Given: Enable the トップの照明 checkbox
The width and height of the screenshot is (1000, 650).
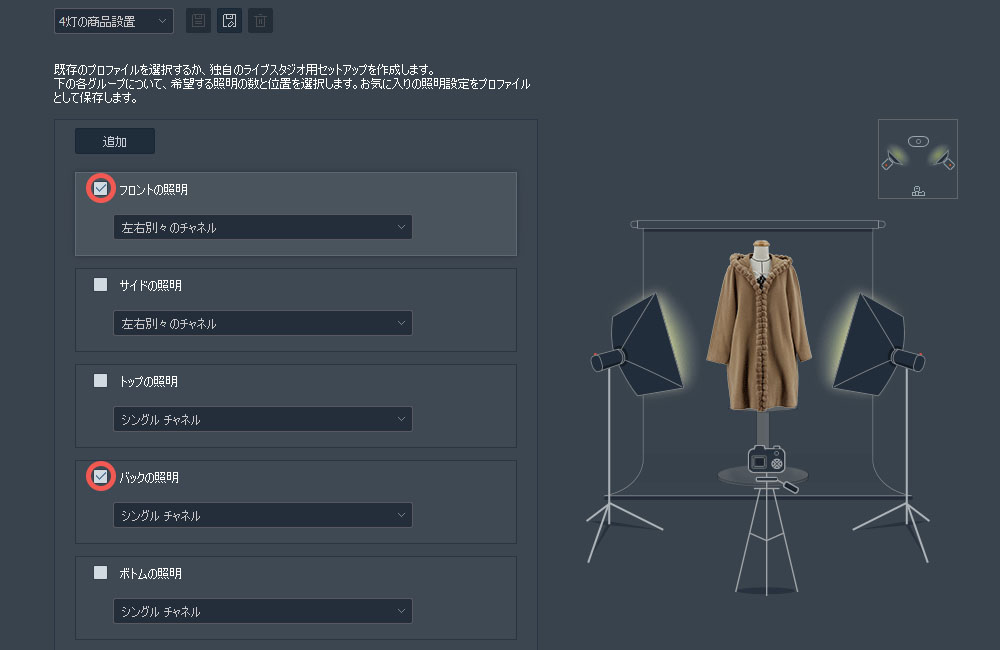Looking at the screenshot, I should 100,381.
